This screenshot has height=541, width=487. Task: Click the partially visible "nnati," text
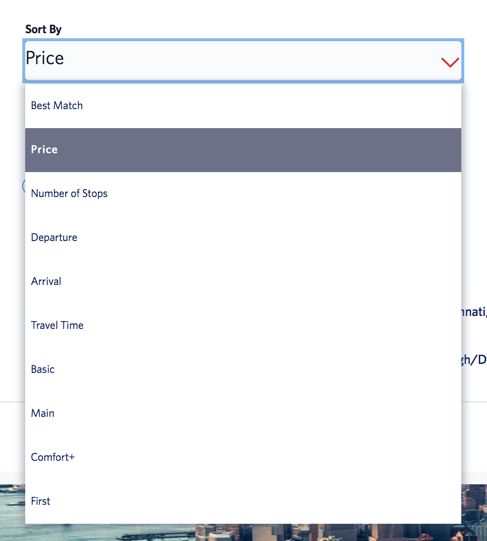click(474, 312)
